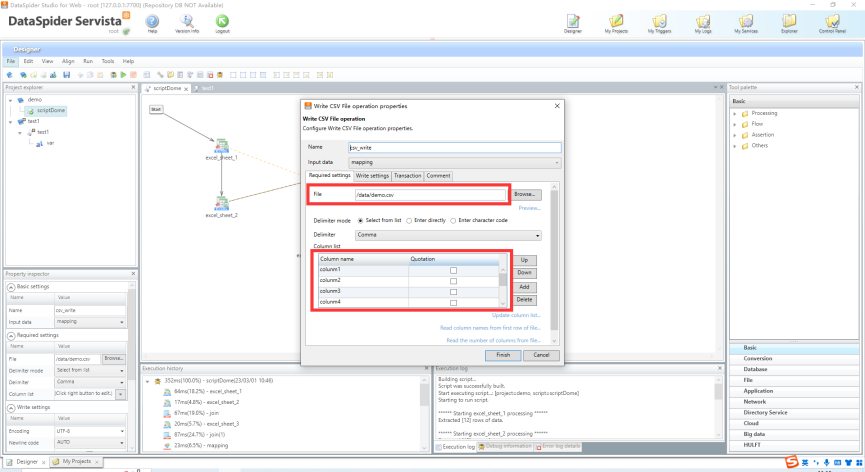Open the My Logs launcher icon
The width and height of the screenshot is (865, 472).
703,22
